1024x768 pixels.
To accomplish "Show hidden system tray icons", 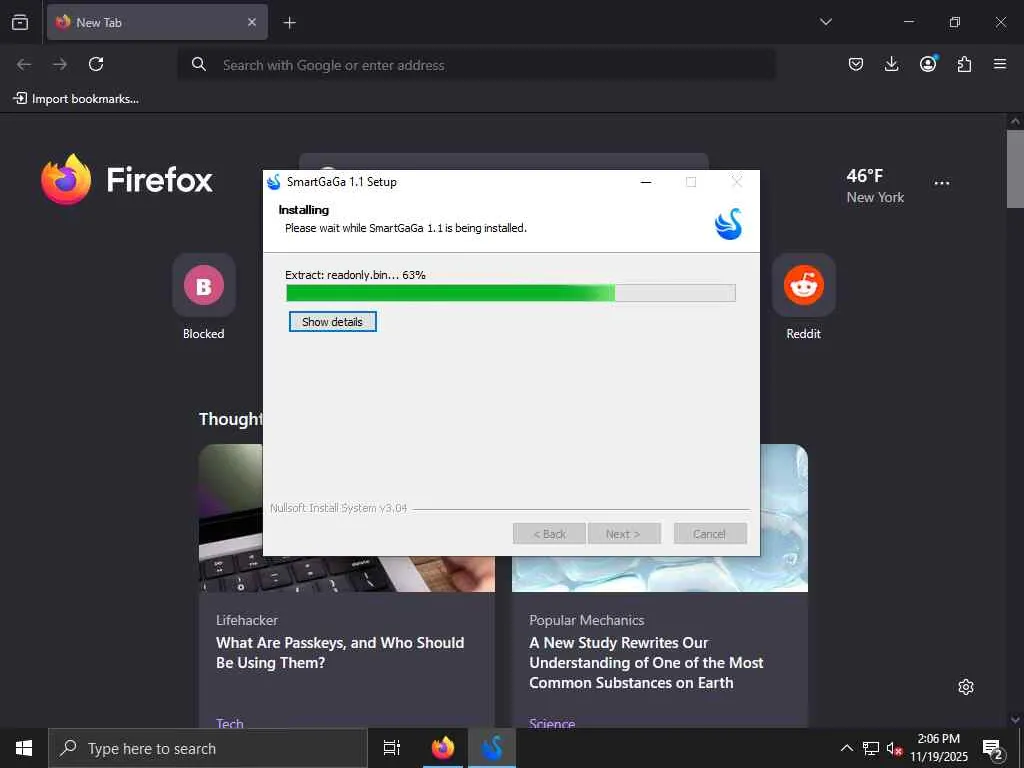I will (846, 748).
